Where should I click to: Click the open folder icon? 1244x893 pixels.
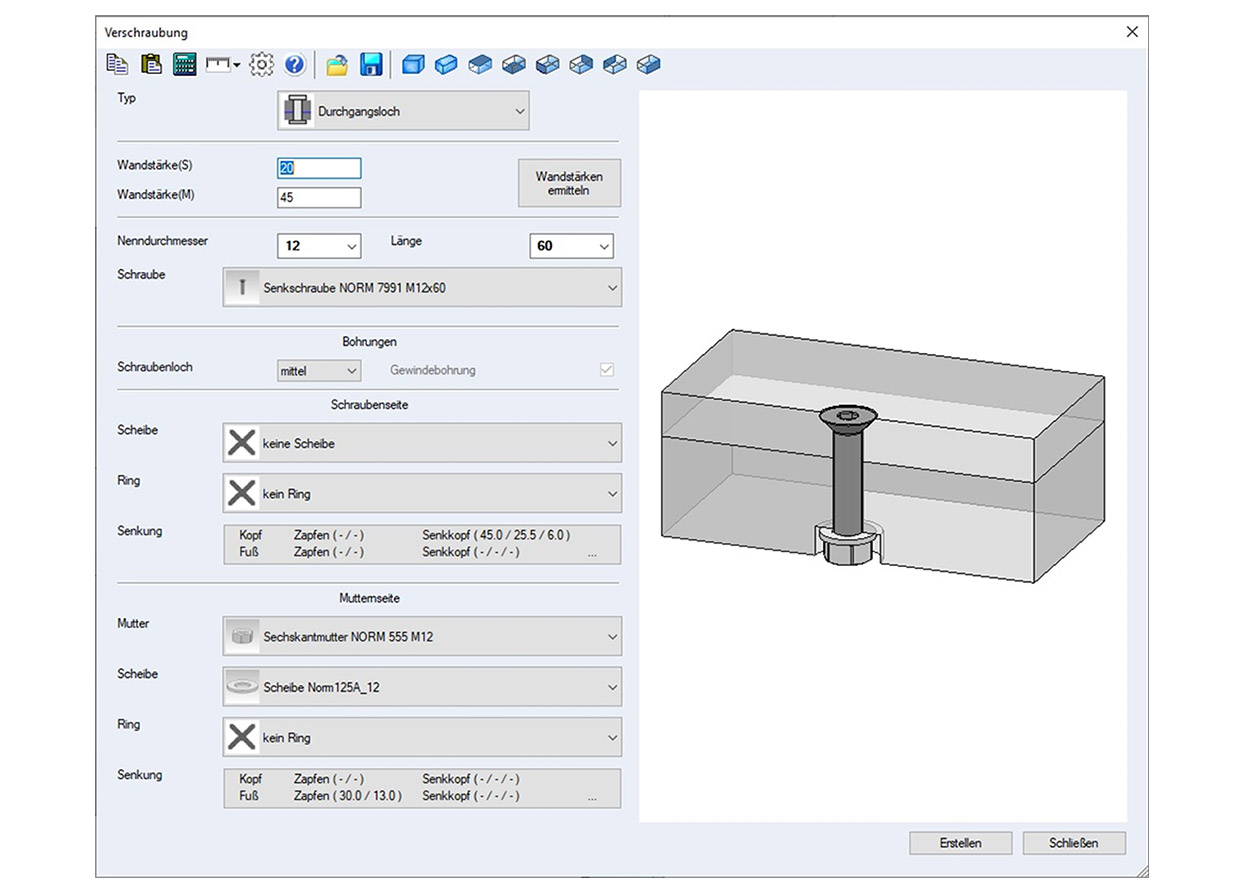click(x=337, y=65)
